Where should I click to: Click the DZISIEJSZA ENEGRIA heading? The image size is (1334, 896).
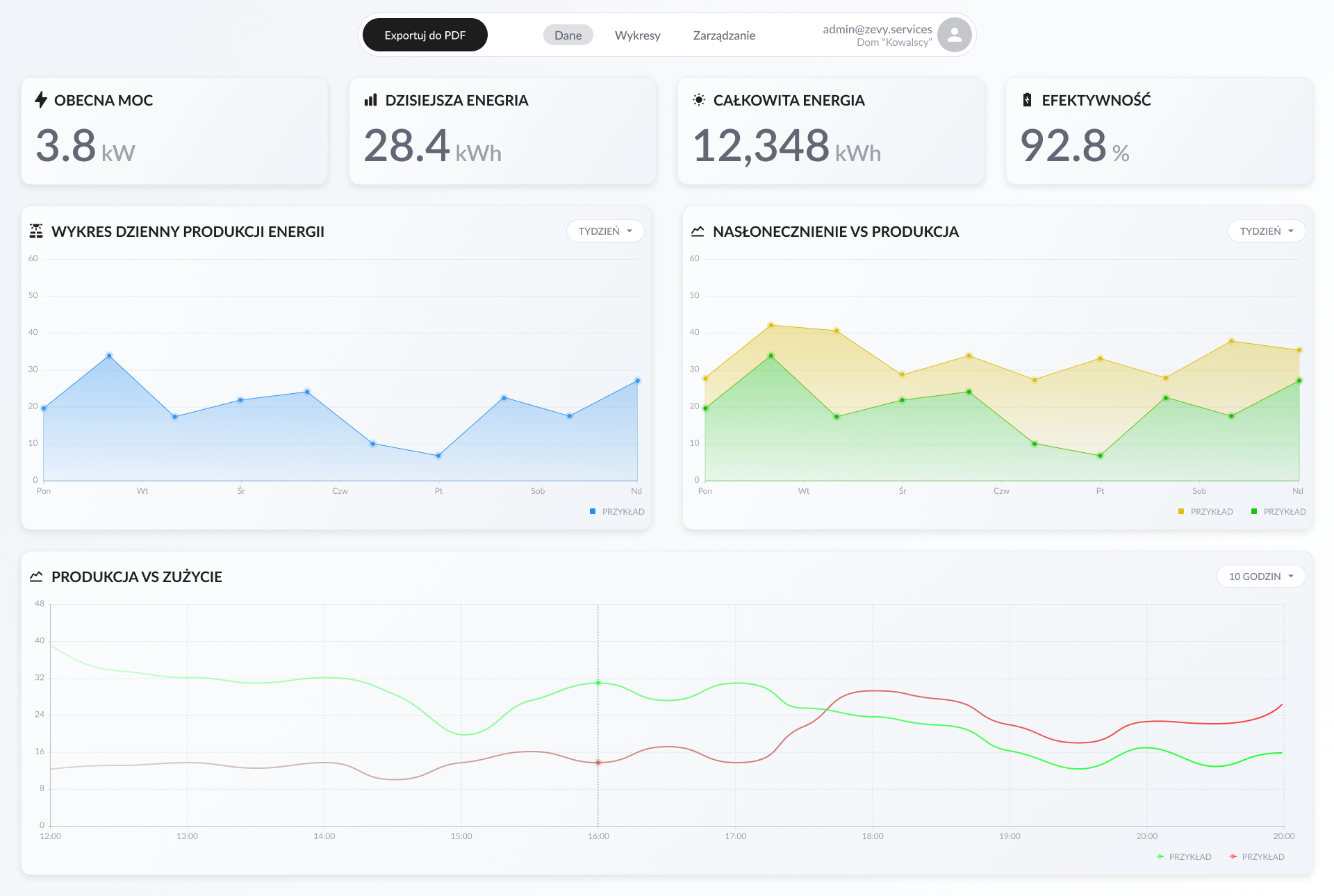click(457, 100)
